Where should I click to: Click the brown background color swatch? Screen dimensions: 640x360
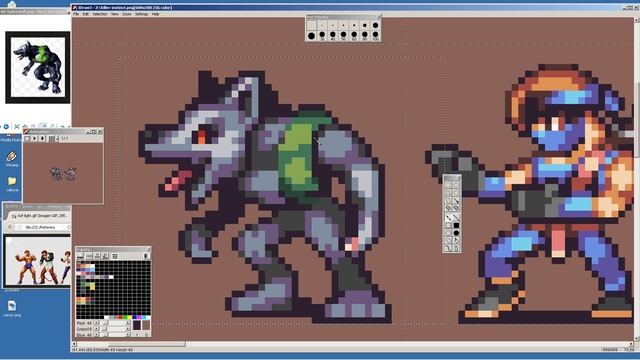147,326
